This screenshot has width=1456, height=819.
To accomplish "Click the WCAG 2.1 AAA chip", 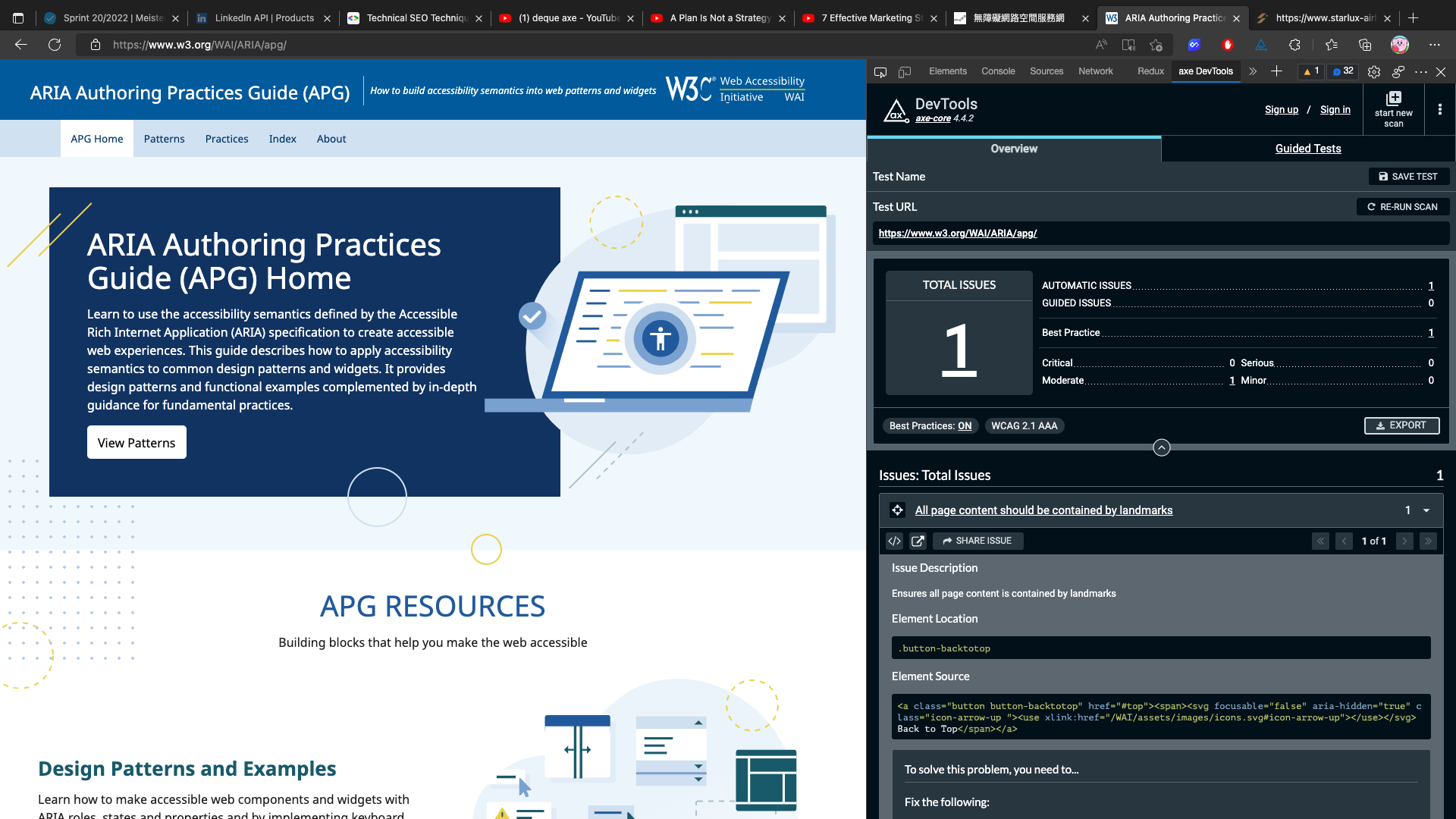I will click(1024, 426).
